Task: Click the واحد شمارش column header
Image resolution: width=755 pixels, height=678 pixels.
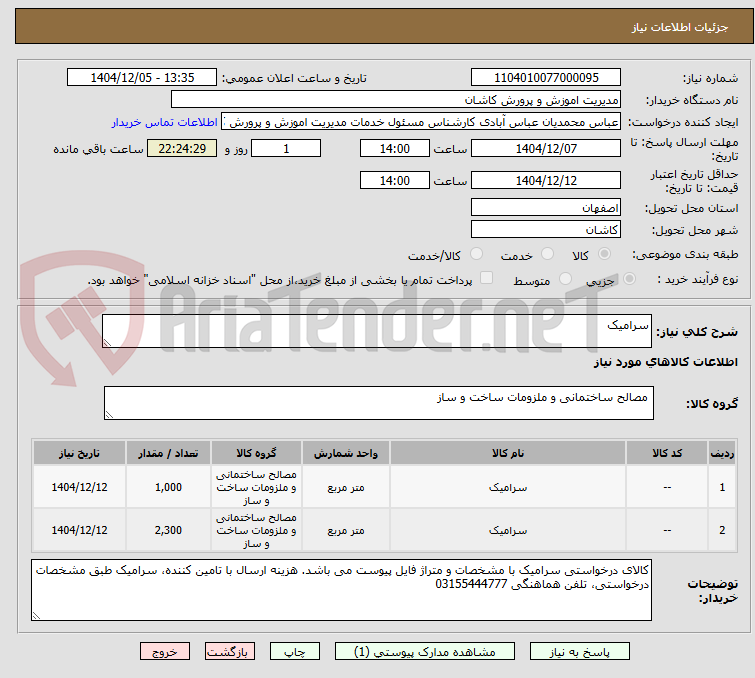Action: point(346,453)
